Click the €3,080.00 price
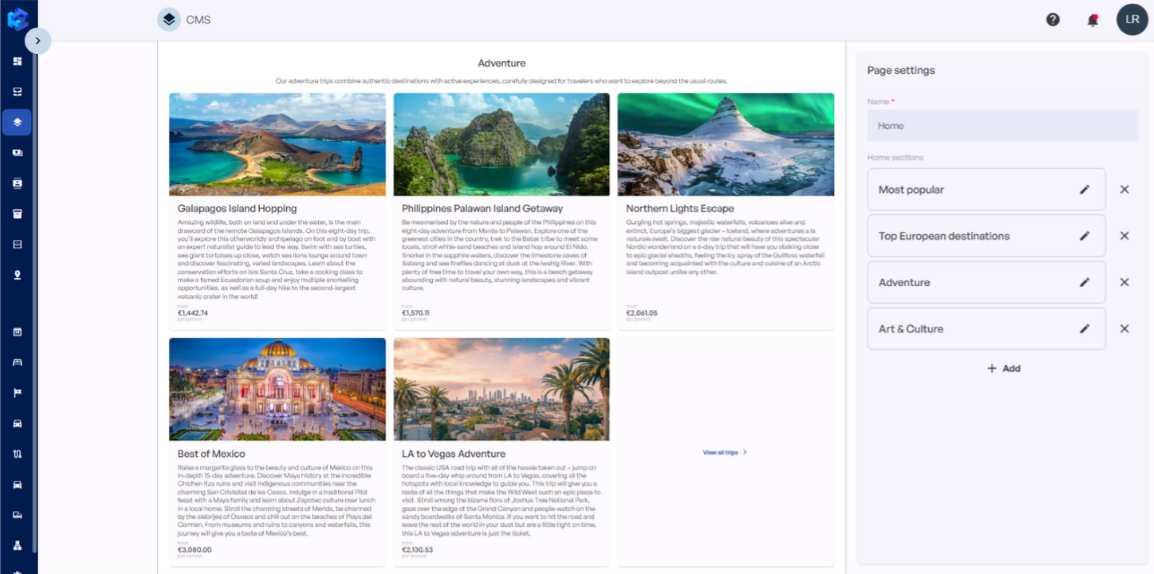Image resolution: width=1154 pixels, height=574 pixels. click(194, 550)
